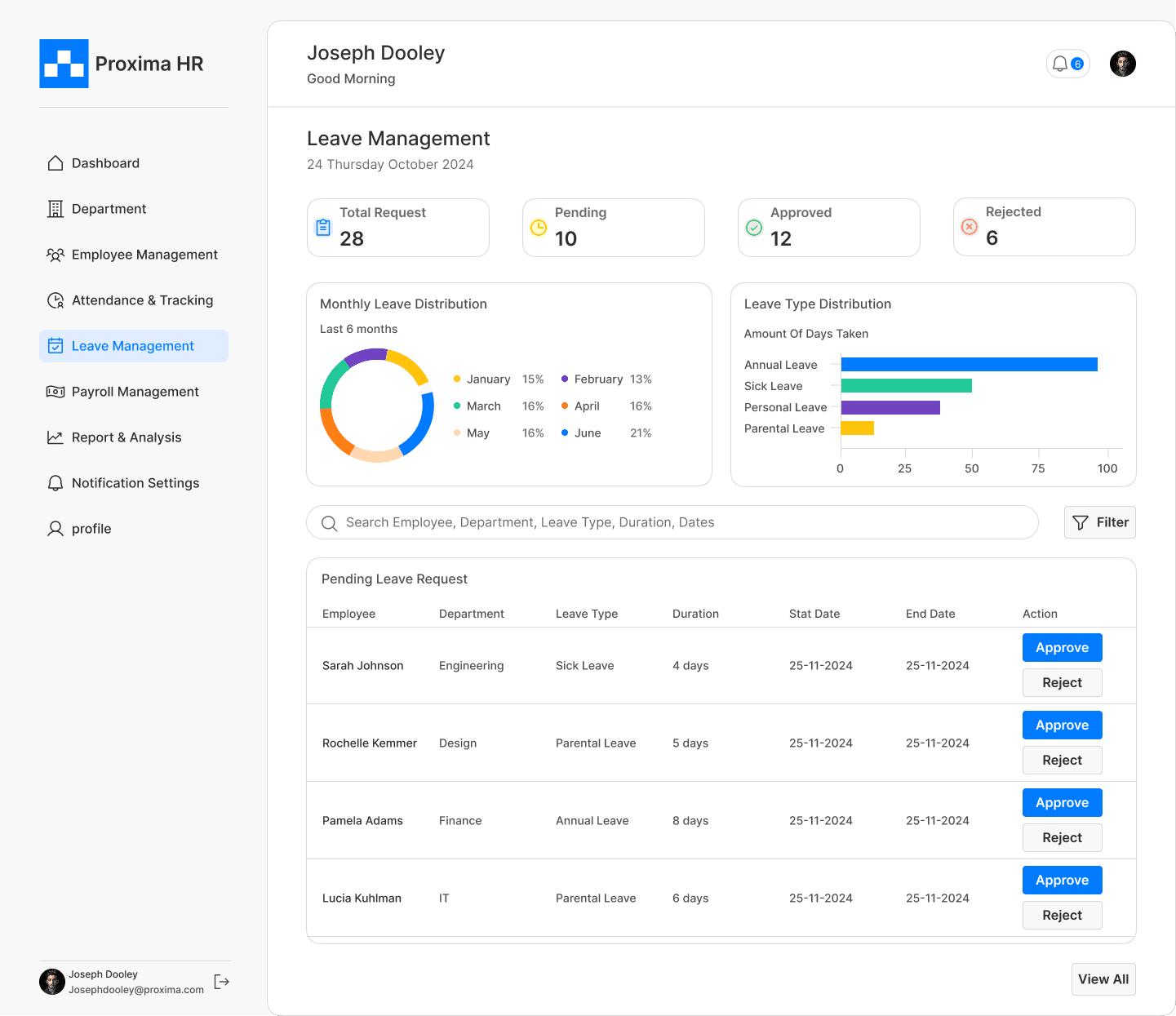Click the Approved checkmark icon
Viewport: 1176px width, 1016px height.
(754, 228)
